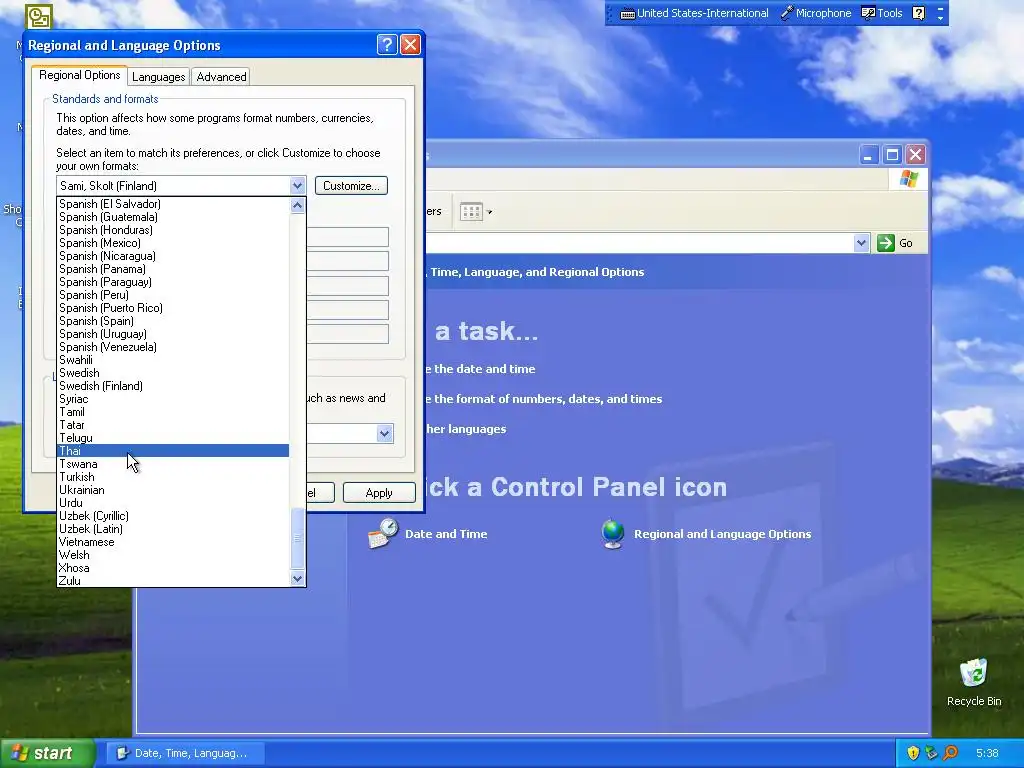Choose Telugu in the list
Screen dimensions: 1024x768
click(173, 438)
